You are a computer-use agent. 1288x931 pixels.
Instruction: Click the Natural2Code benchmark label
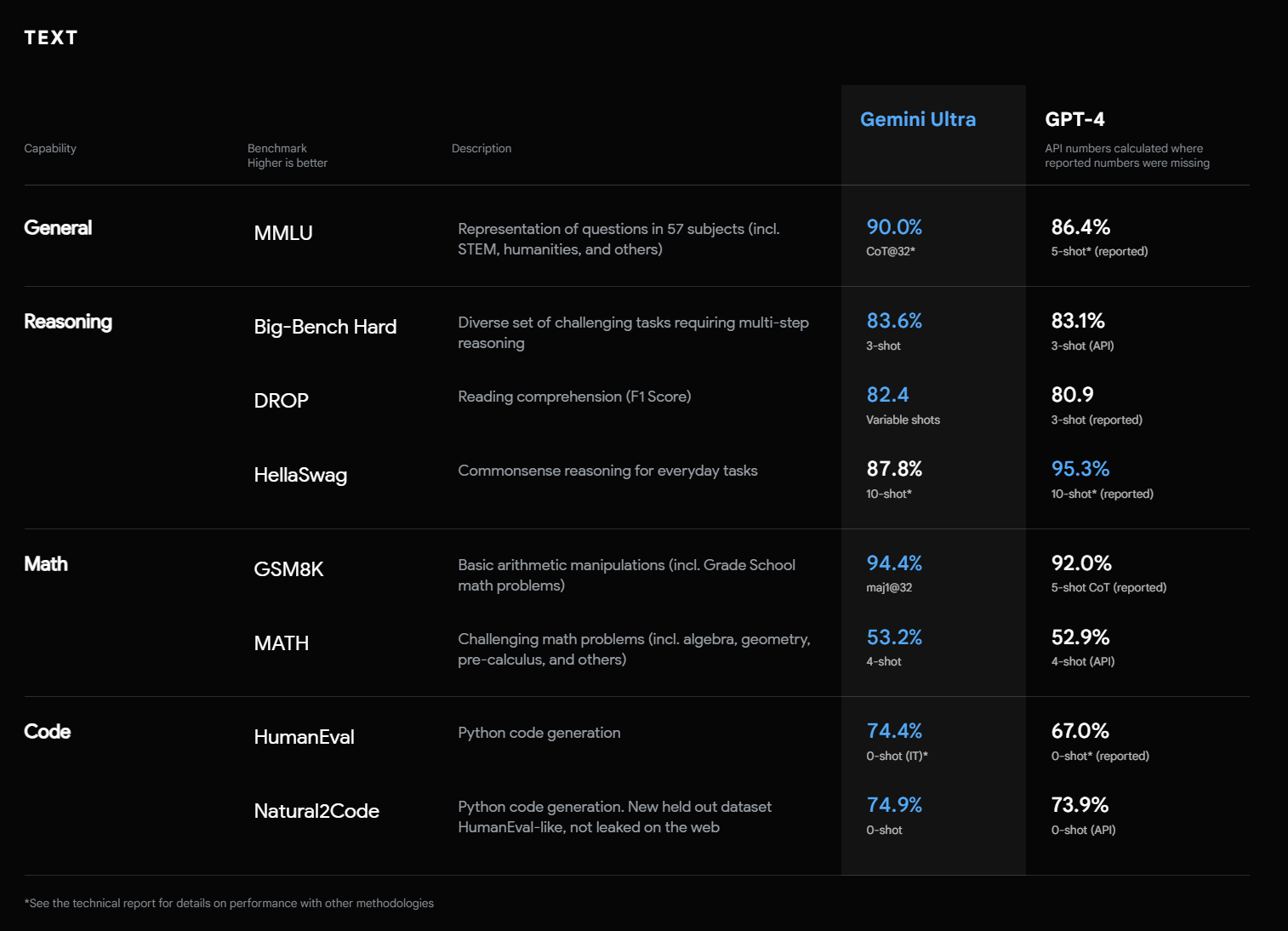point(316,811)
